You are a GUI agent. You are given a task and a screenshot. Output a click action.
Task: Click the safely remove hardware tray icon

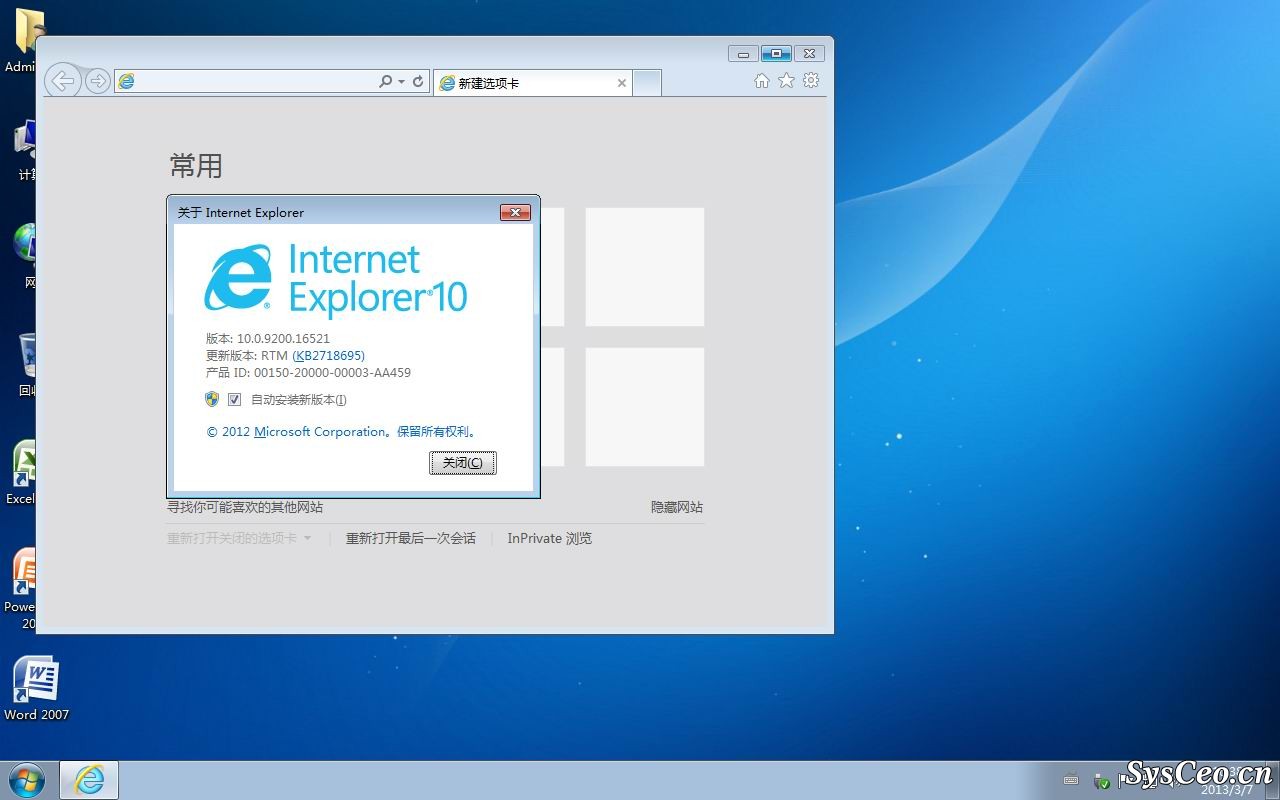(x=1101, y=780)
